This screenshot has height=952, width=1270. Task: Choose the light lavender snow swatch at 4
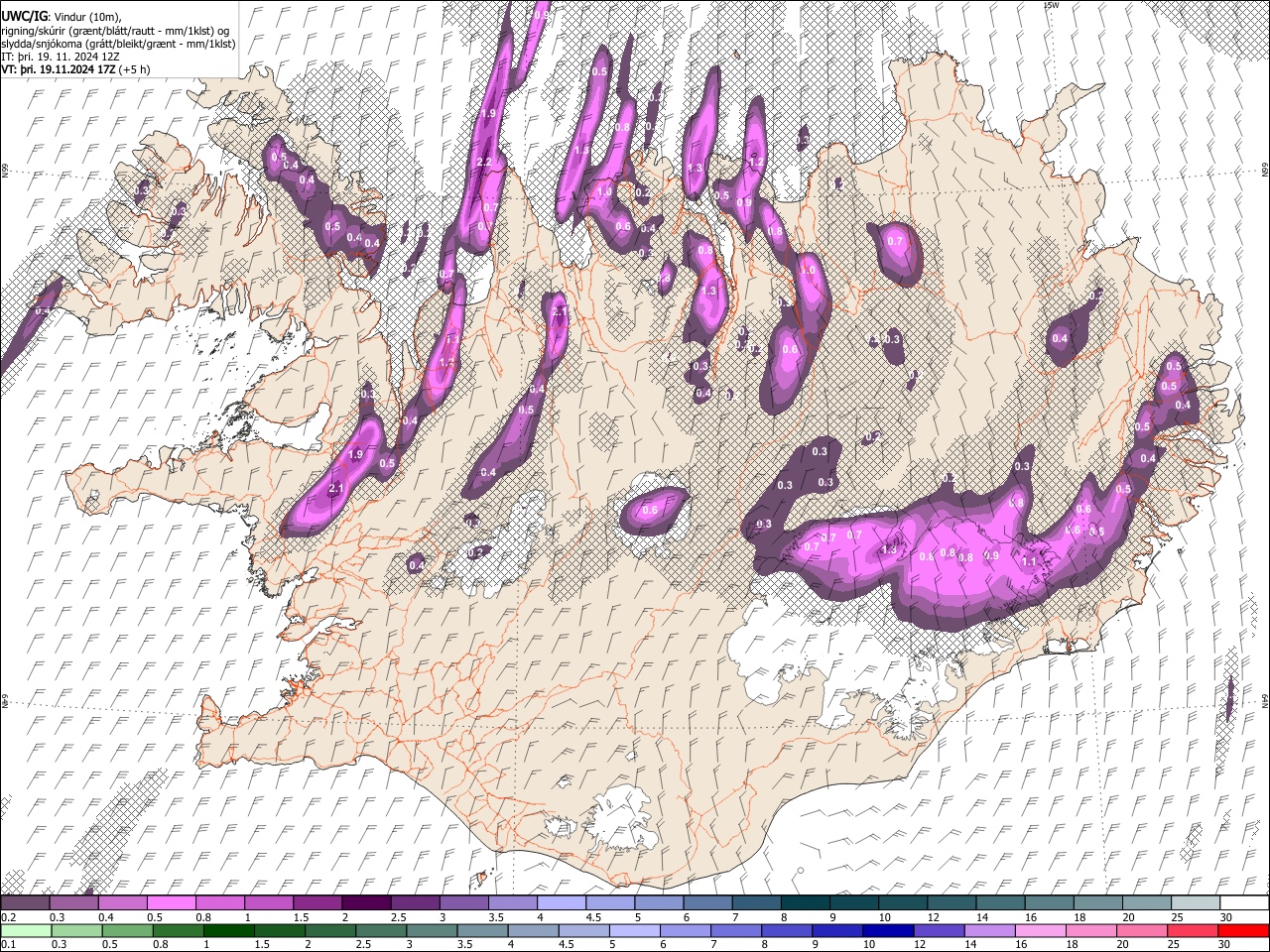(x=562, y=903)
